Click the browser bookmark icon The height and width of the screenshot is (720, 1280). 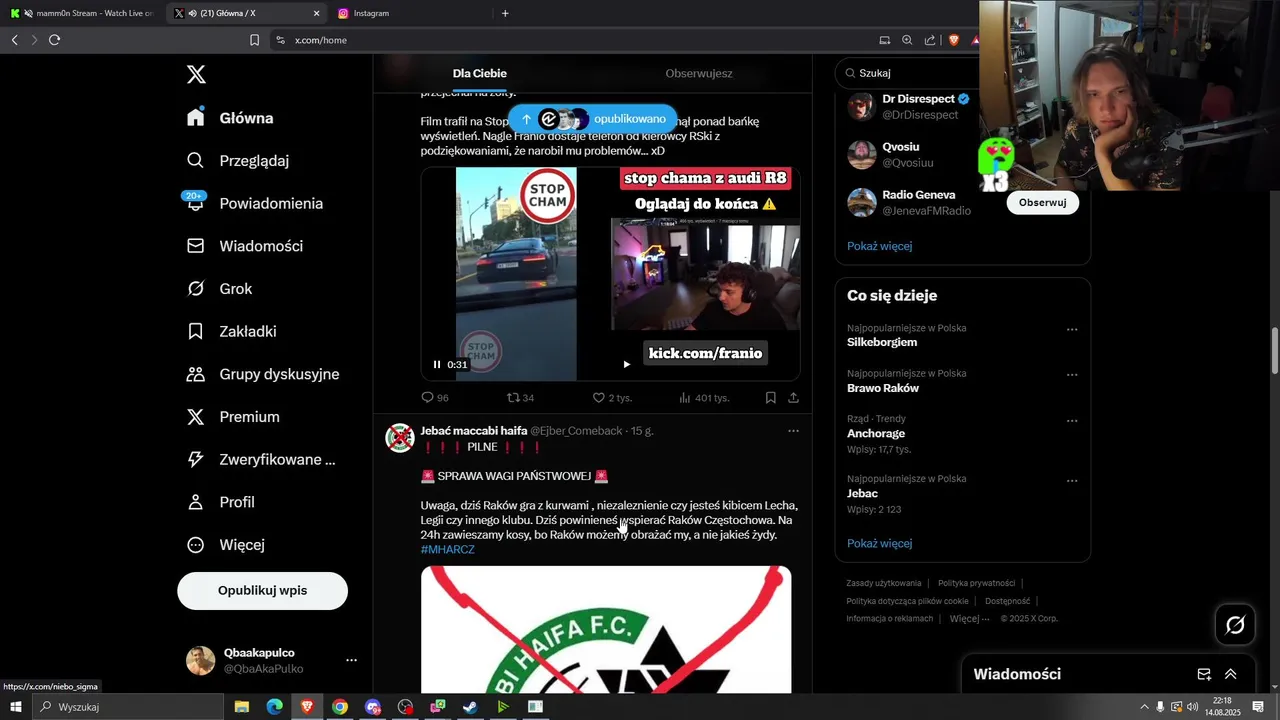coord(254,40)
